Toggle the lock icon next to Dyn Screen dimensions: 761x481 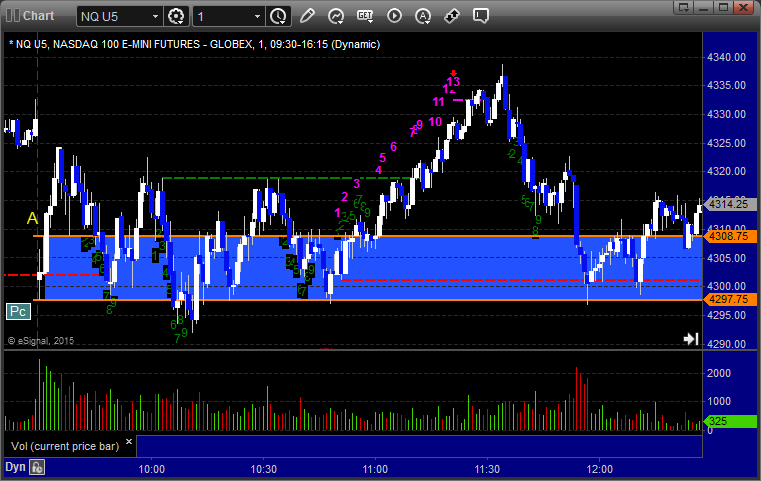click(x=37, y=467)
